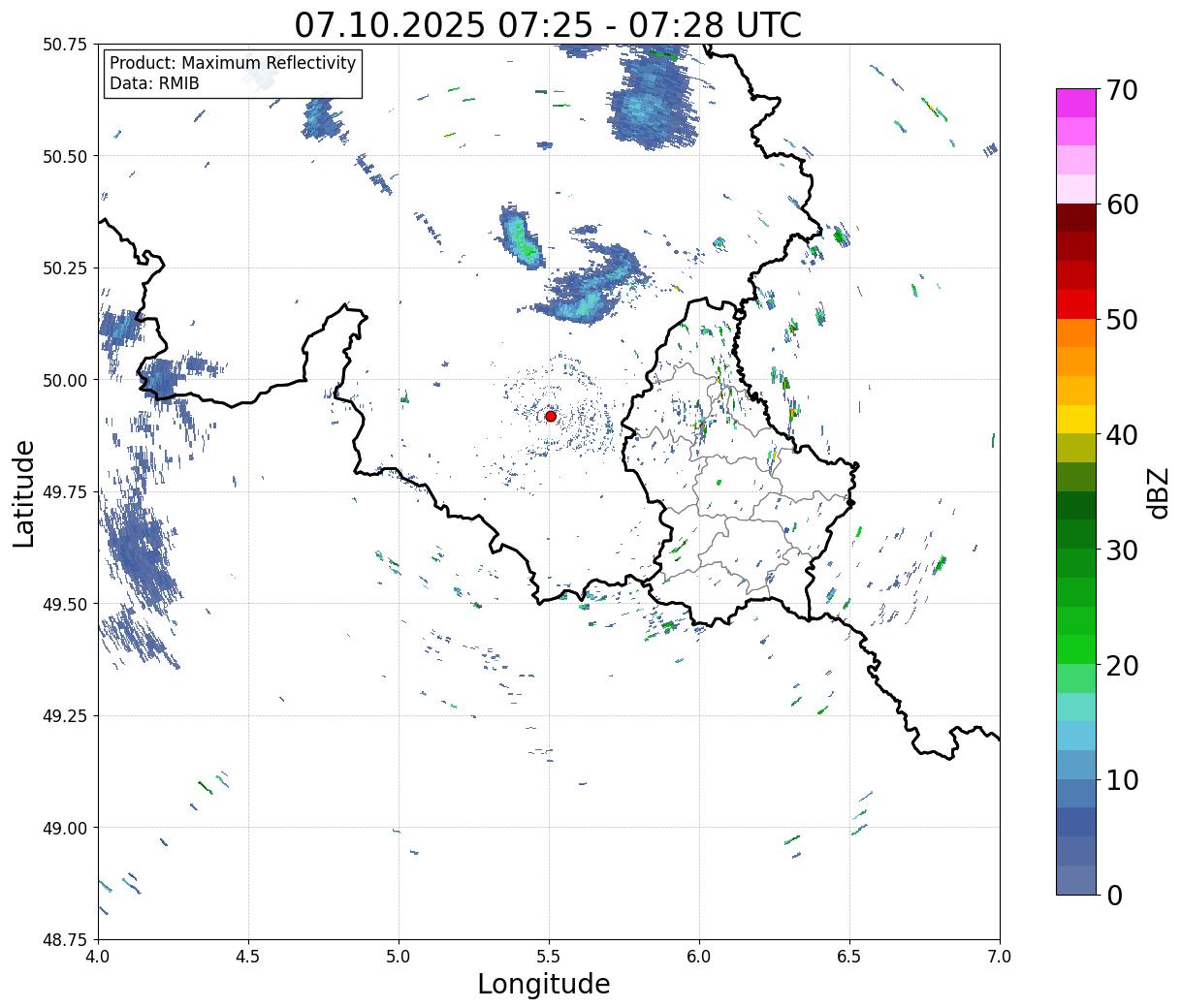Viewport: 1182px width, 1008px height.
Task: Click the 'dBZ' colorbar label
Action: coord(1158,491)
